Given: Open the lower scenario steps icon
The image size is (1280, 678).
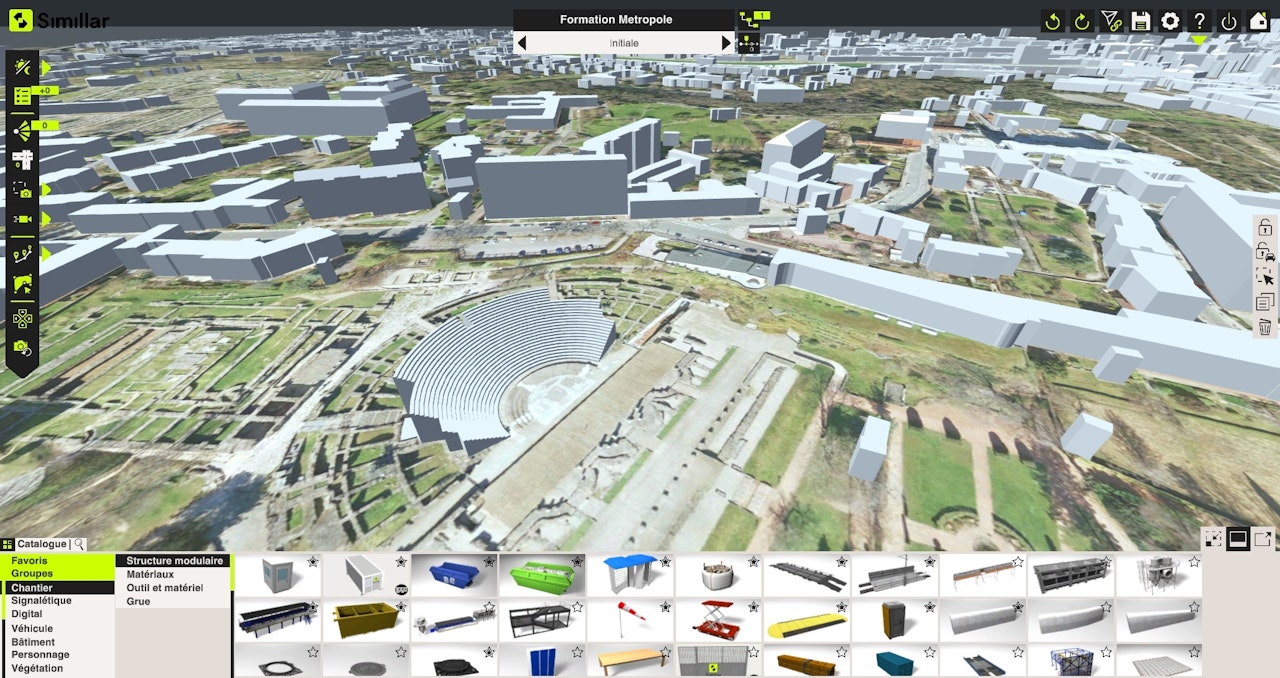Looking at the screenshot, I should (x=749, y=43).
